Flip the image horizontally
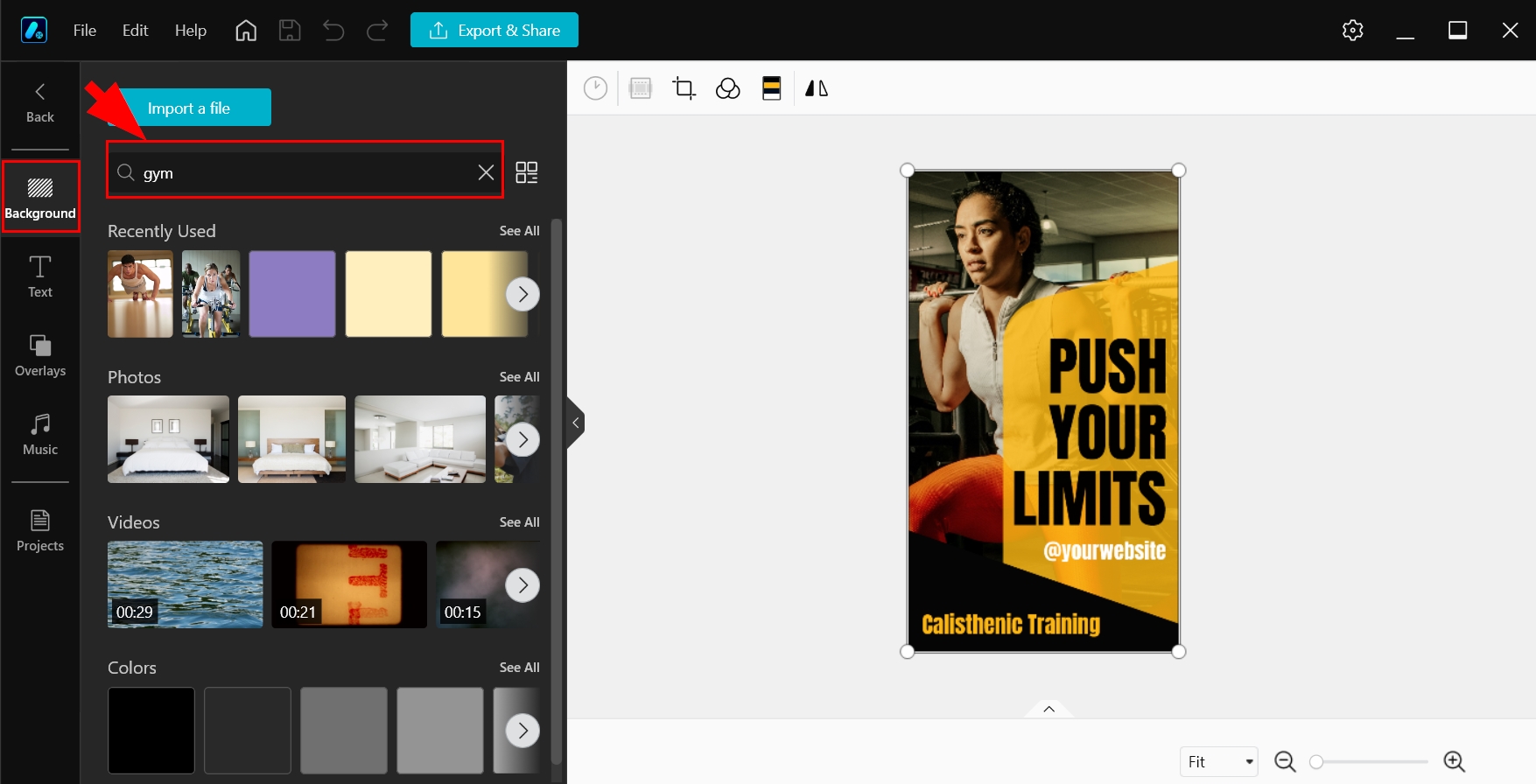 [x=817, y=88]
